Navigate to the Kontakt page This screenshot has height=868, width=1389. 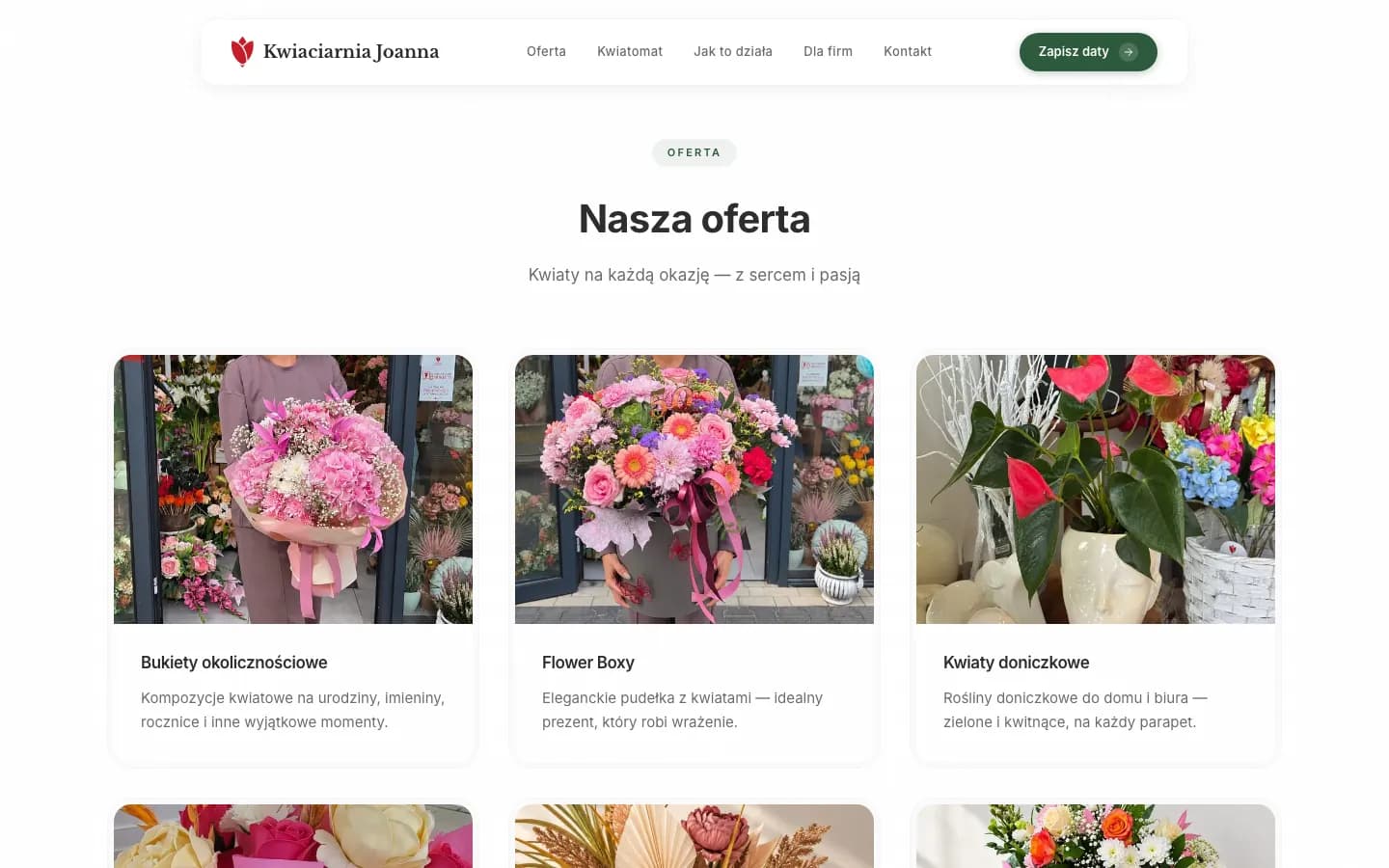click(908, 51)
